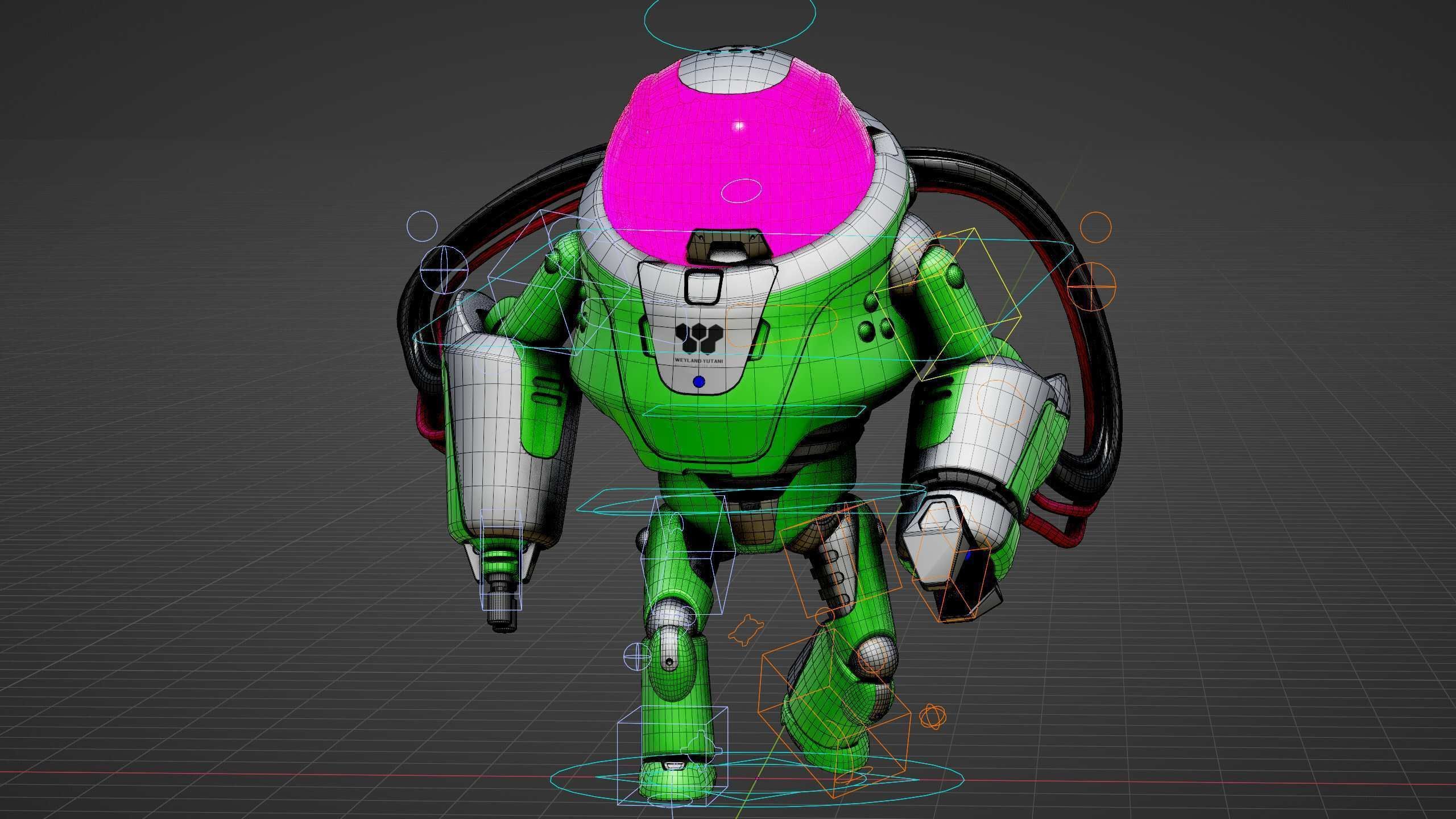The image size is (1456, 819).
Task: Click the blue dot on the chest panel
Action: [699, 382]
